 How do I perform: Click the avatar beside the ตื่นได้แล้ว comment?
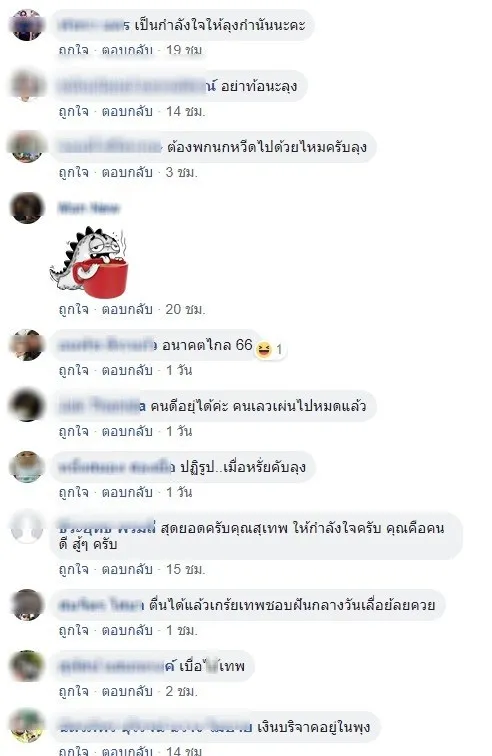tap(27, 605)
